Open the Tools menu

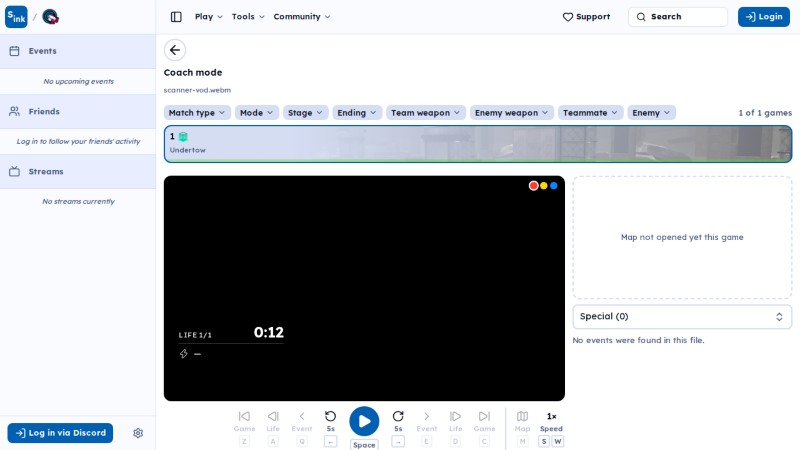click(x=248, y=17)
